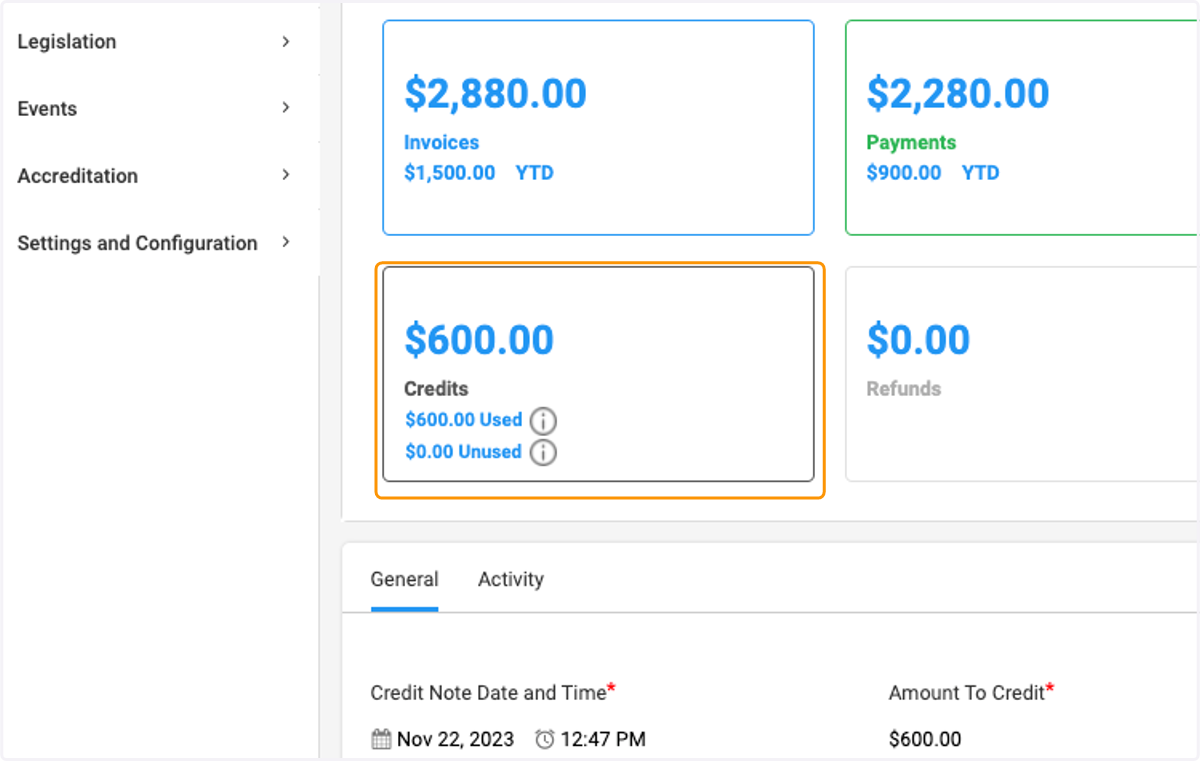Click the Payments link in the card
The width and height of the screenshot is (1200, 761).
[x=911, y=142]
